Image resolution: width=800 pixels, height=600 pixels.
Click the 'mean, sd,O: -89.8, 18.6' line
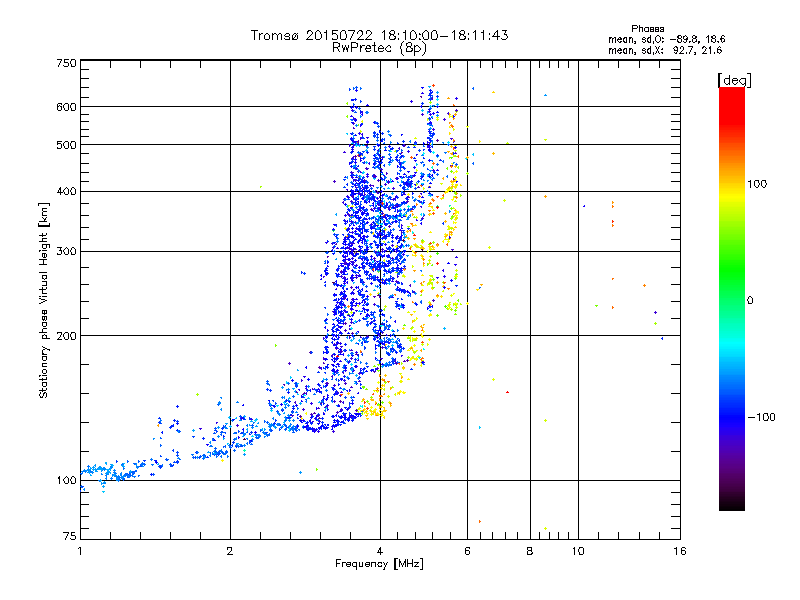(666, 39)
